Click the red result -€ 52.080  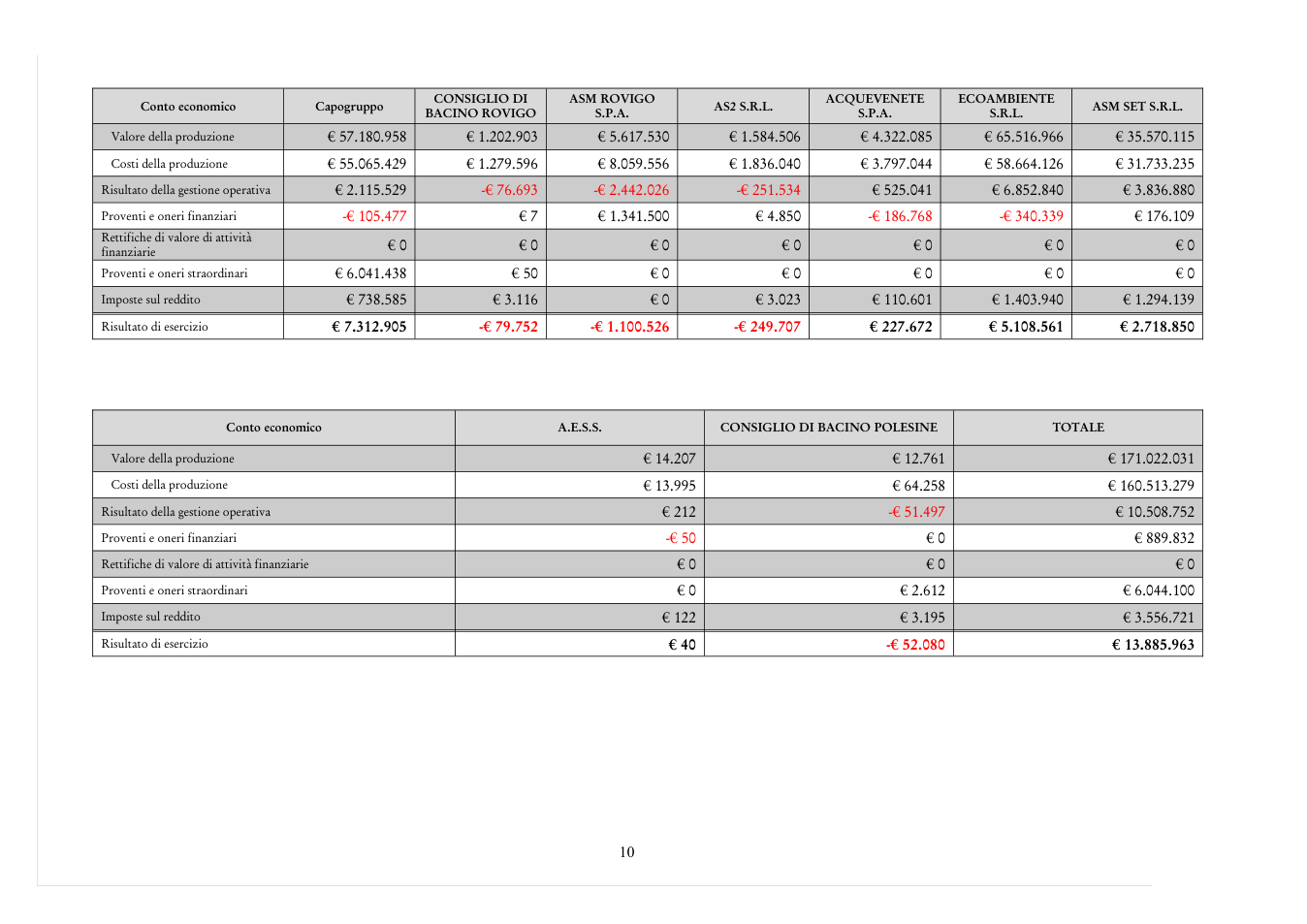[x=915, y=645]
